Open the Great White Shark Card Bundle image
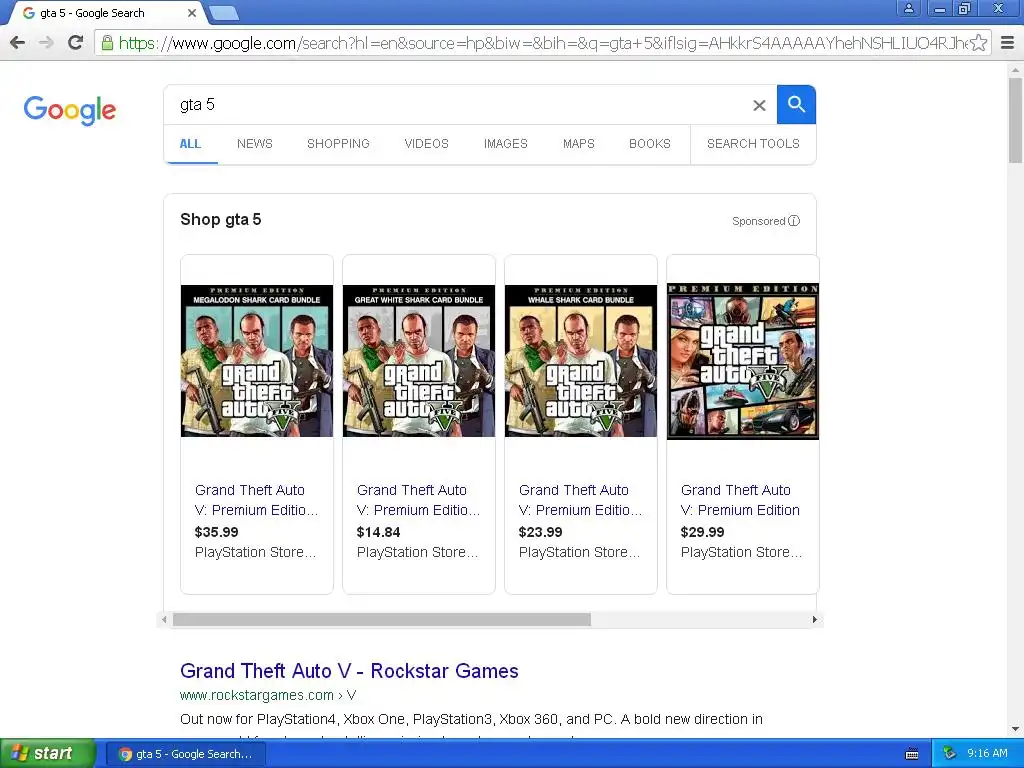This screenshot has width=1024, height=768. tap(419, 360)
